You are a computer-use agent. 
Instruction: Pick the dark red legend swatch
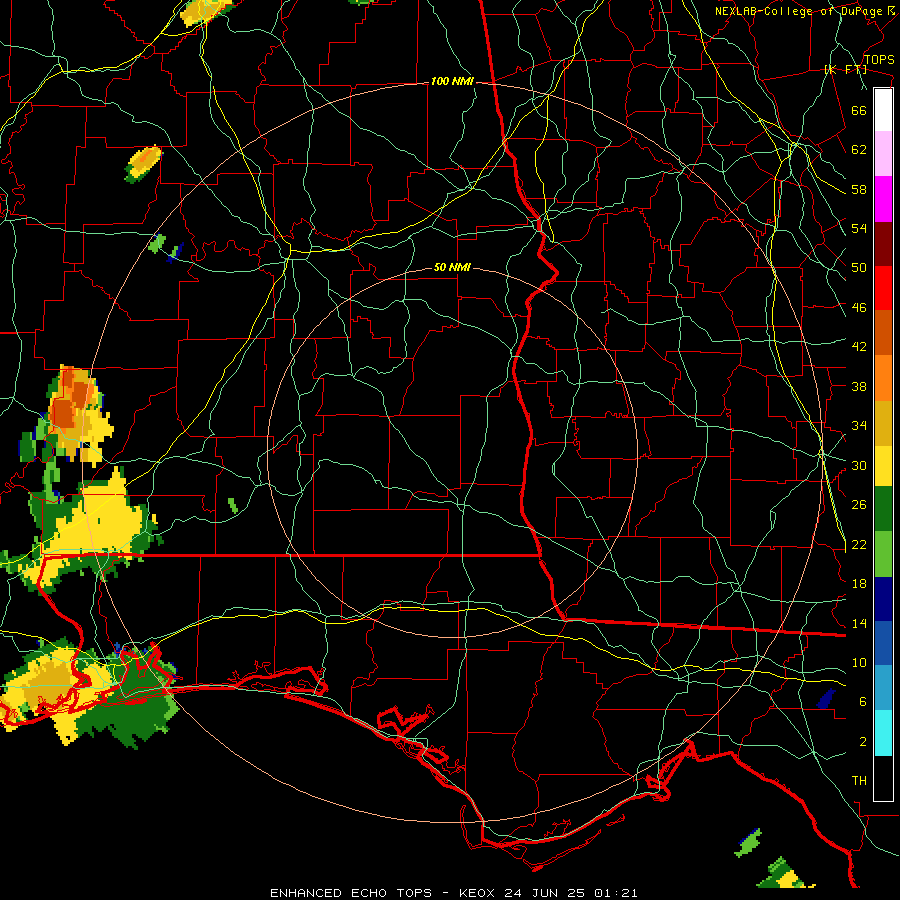click(x=883, y=244)
